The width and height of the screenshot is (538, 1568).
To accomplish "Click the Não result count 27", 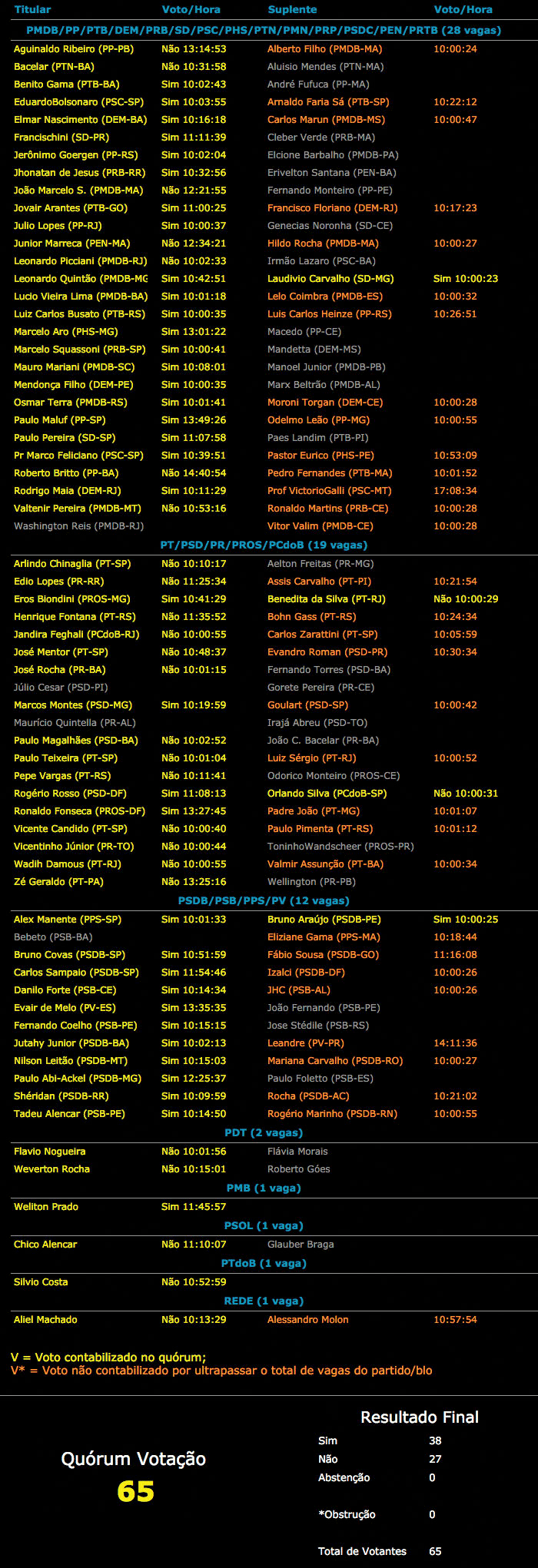I will click(x=435, y=1460).
